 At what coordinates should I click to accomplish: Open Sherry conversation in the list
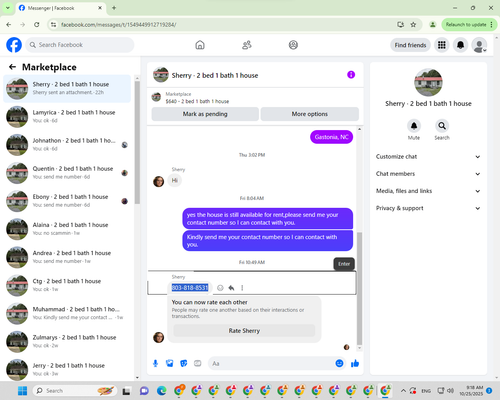pyautogui.click(x=67, y=88)
